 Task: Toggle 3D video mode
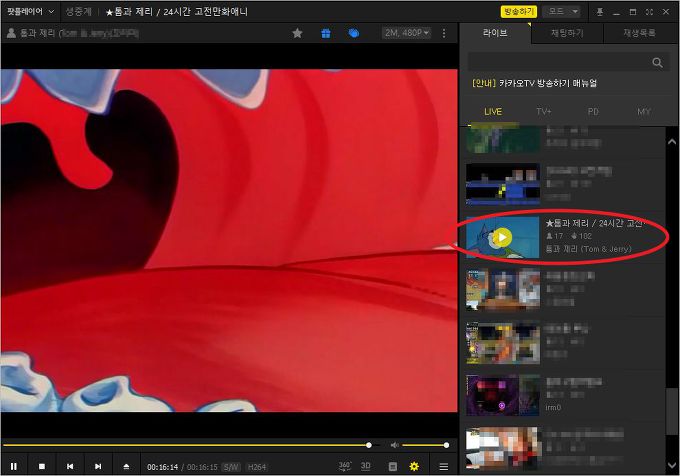(366, 466)
